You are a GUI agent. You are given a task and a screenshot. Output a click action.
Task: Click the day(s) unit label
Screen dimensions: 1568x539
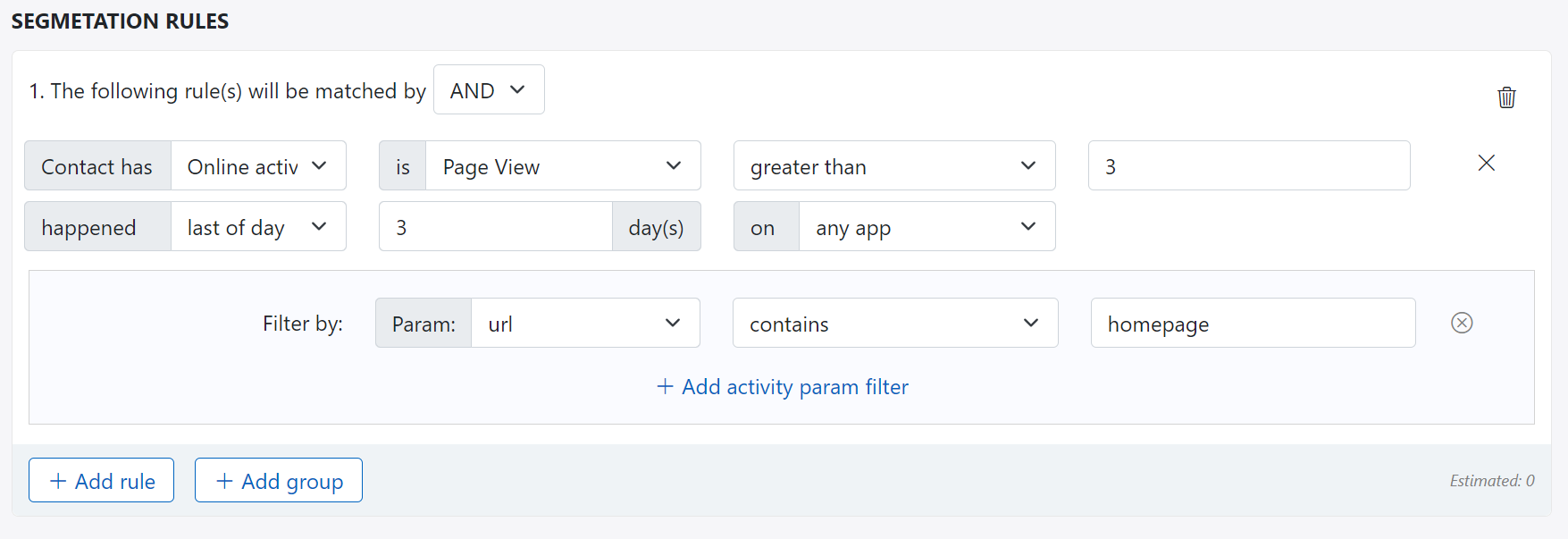coord(656,227)
